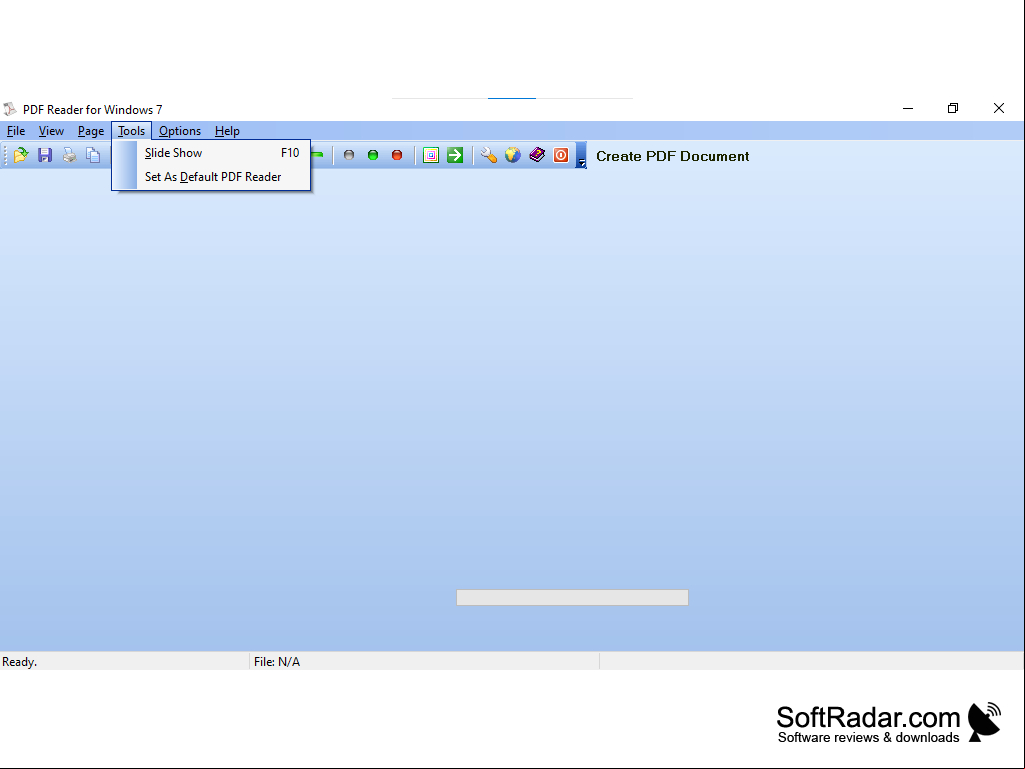Open the File menu
Screen dimensions: 1025x769
(x=16, y=131)
